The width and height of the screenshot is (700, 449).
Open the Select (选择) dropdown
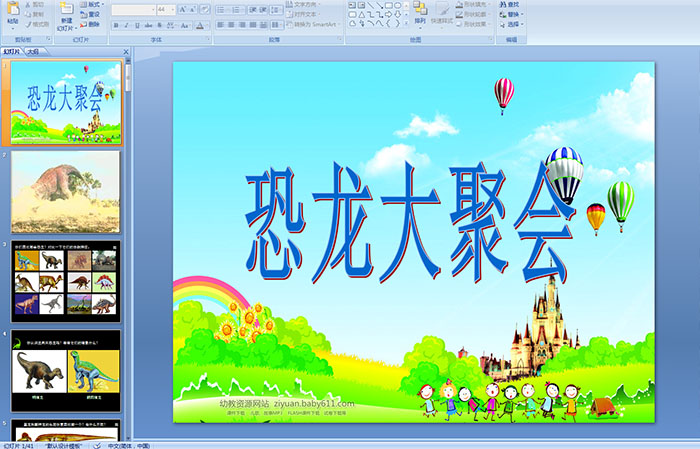click(512, 24)
